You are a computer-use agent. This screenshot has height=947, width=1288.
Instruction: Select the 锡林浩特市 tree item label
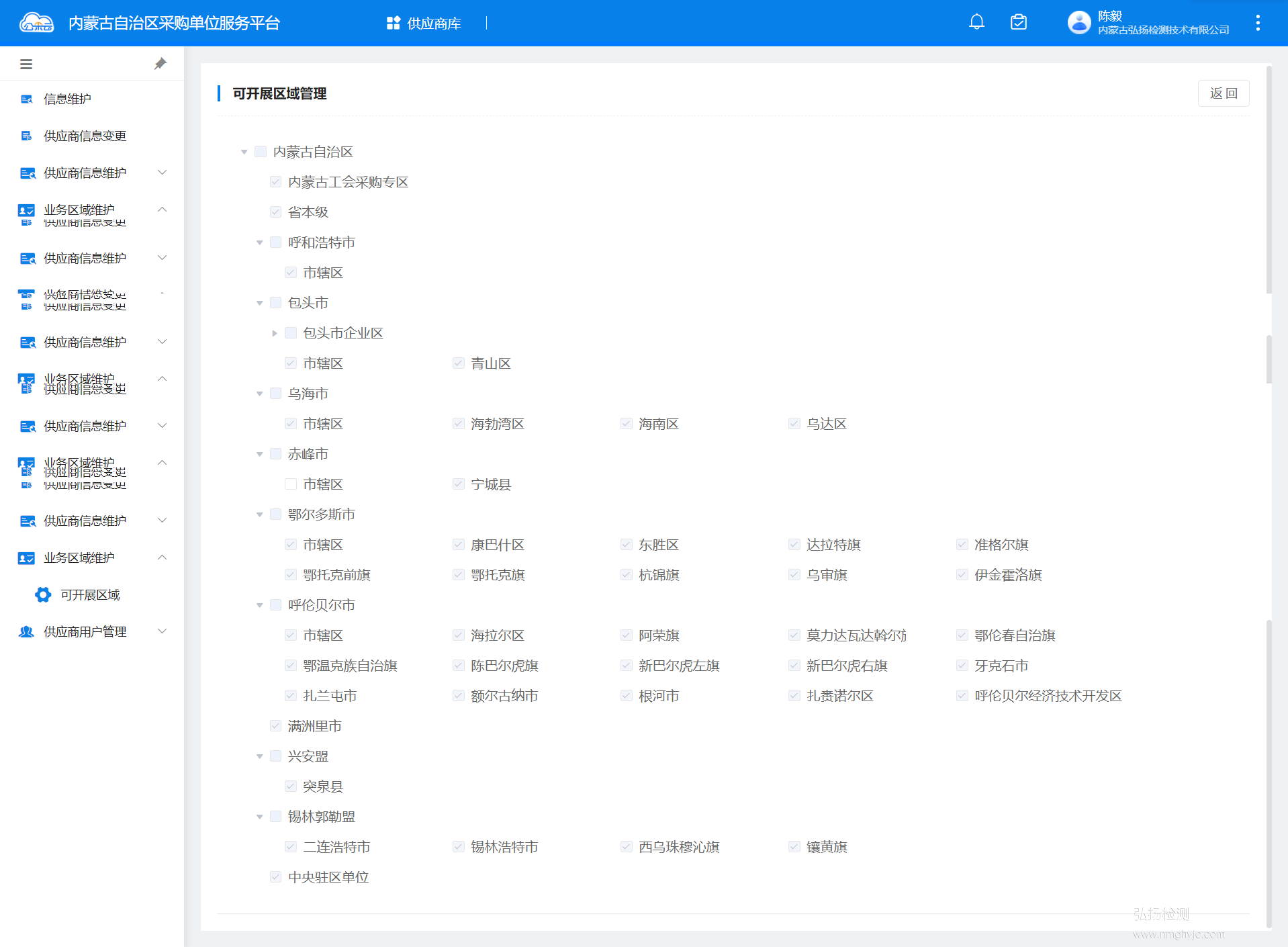pos(504,847)
